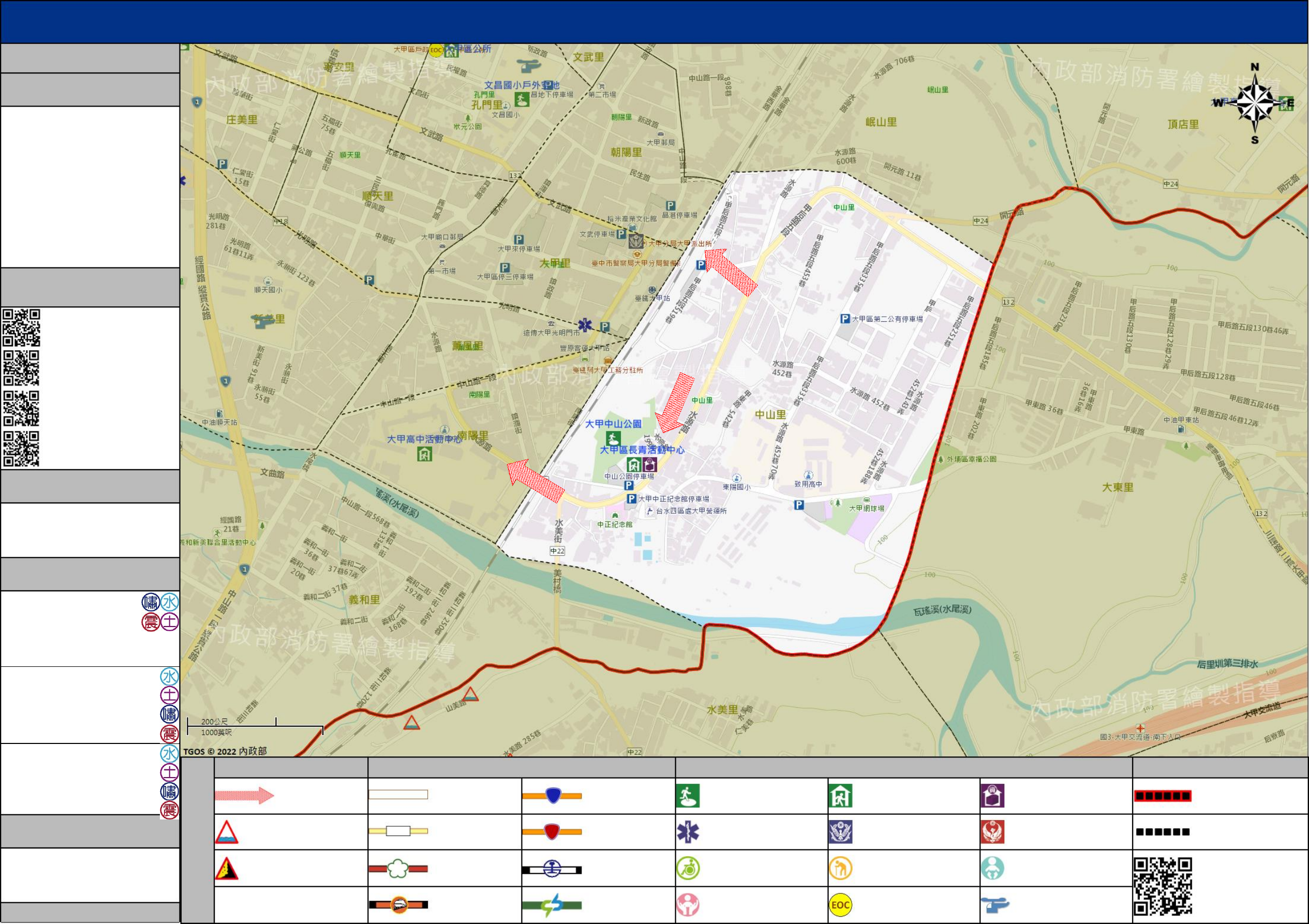Click the red line with plum flower symbol

point(398,869)
